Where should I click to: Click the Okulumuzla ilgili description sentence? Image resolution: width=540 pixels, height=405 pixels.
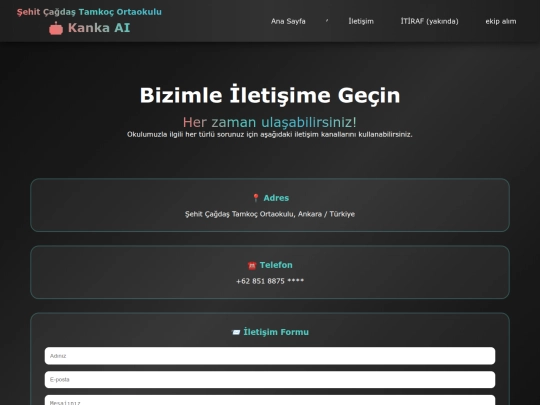coord(270,134)
